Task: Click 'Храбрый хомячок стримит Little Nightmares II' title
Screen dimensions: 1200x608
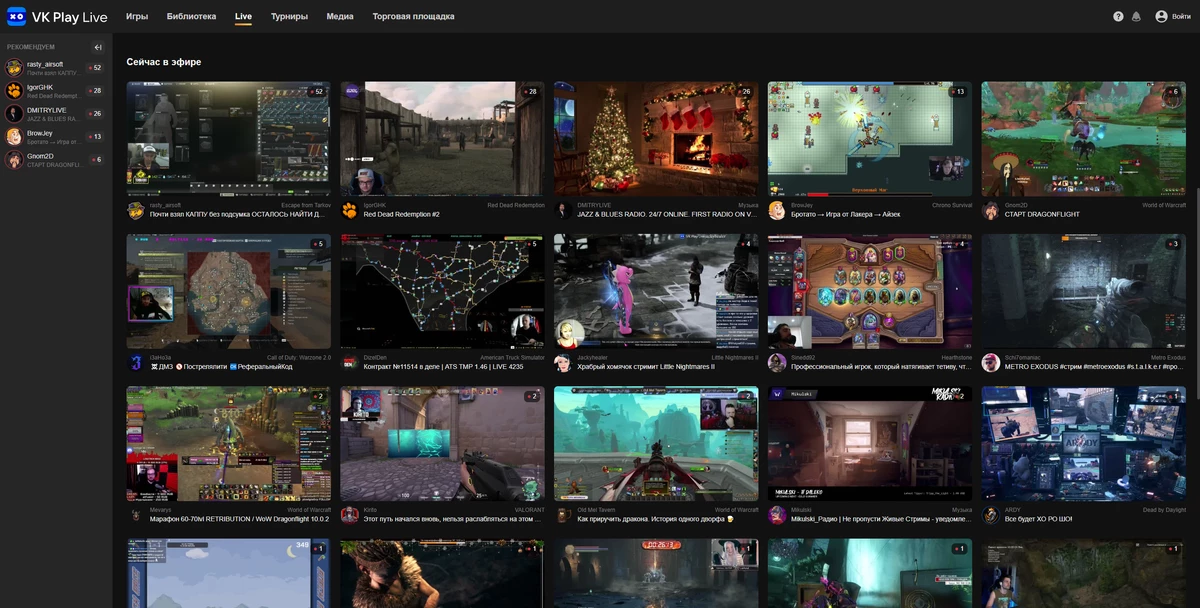Action: tap(646, 367)
